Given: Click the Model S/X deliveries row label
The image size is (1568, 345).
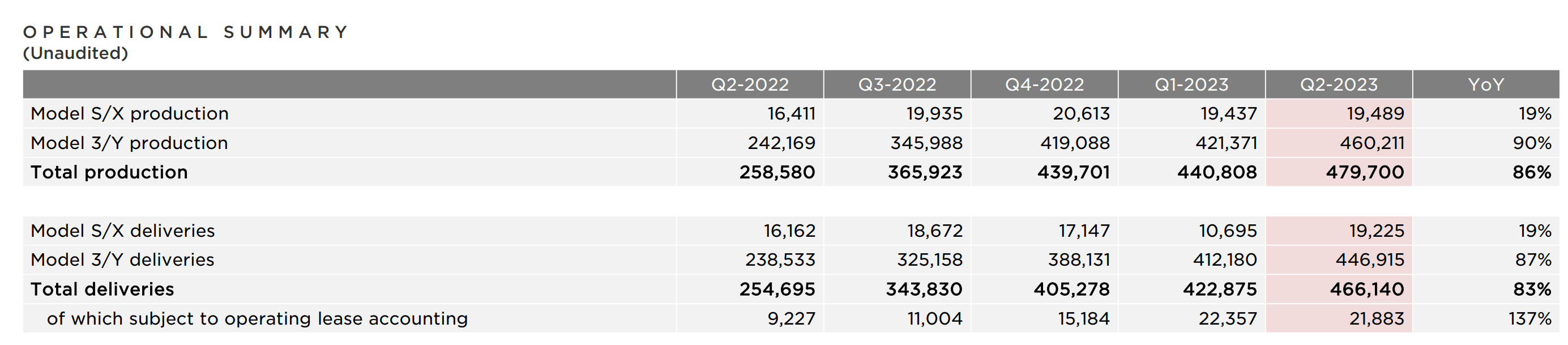Looking at the screenshot, I should (x=122, y=231).
